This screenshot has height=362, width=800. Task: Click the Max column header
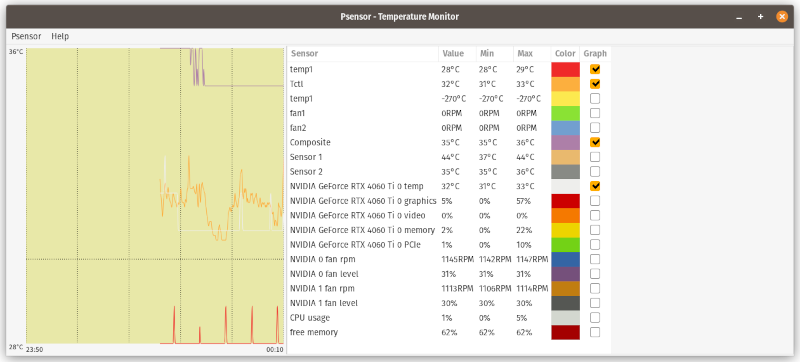tap(525, 54)
